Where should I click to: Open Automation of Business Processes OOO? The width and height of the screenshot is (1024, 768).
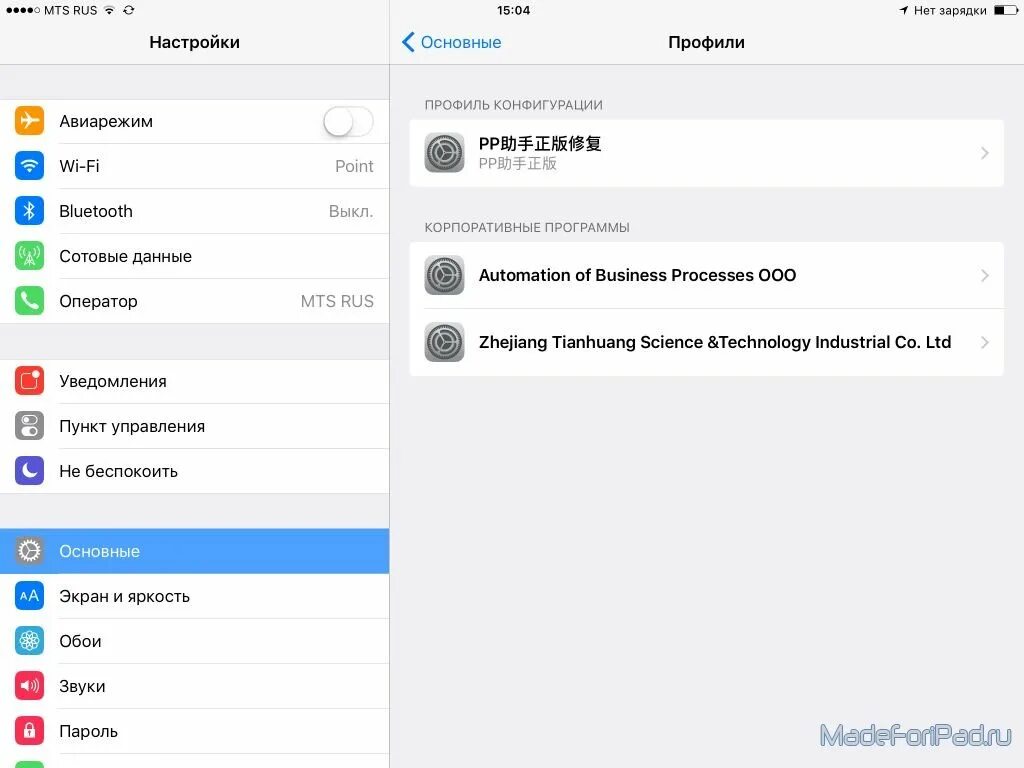[x=707, y=275]
